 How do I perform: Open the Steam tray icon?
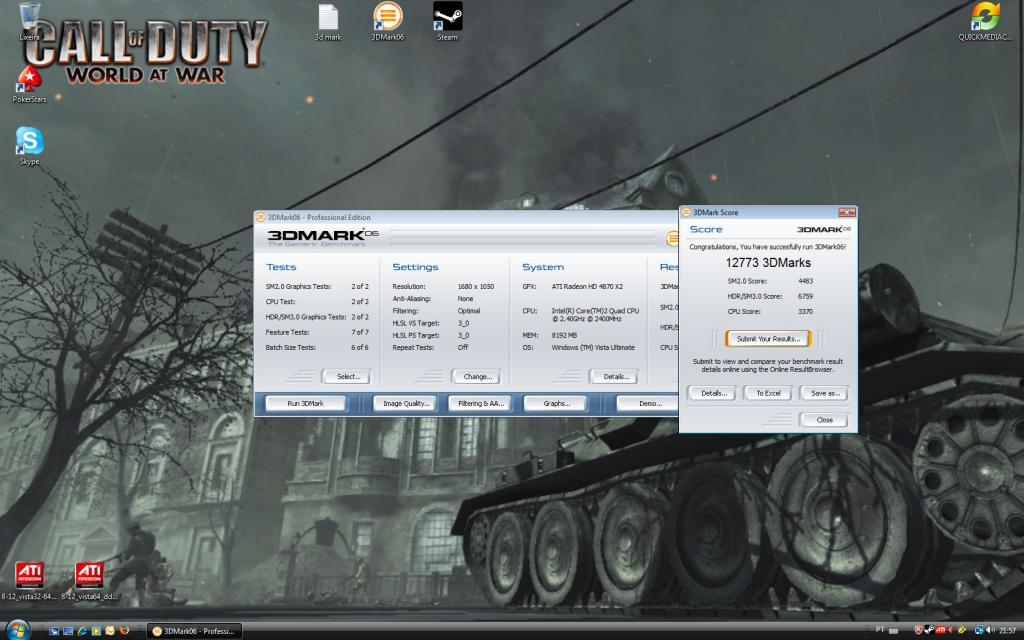(929, 630)
